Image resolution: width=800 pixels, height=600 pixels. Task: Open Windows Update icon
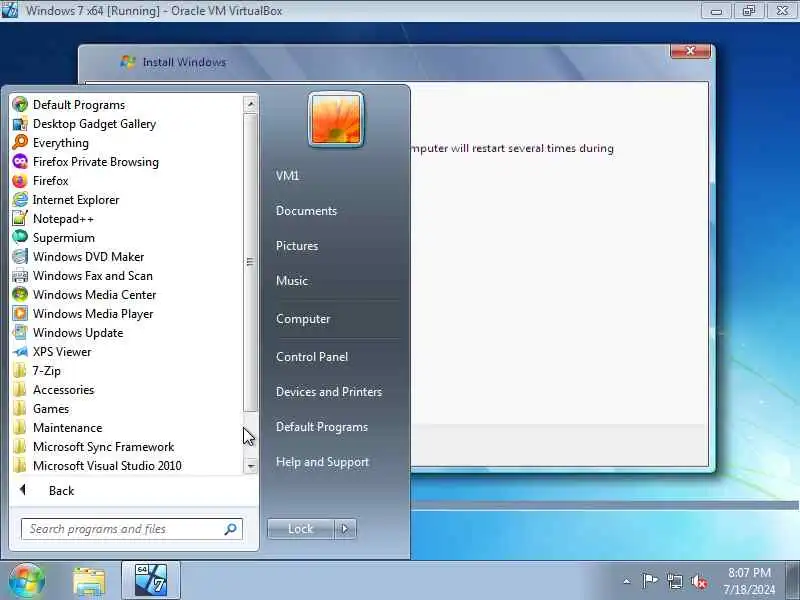[20, 333]
